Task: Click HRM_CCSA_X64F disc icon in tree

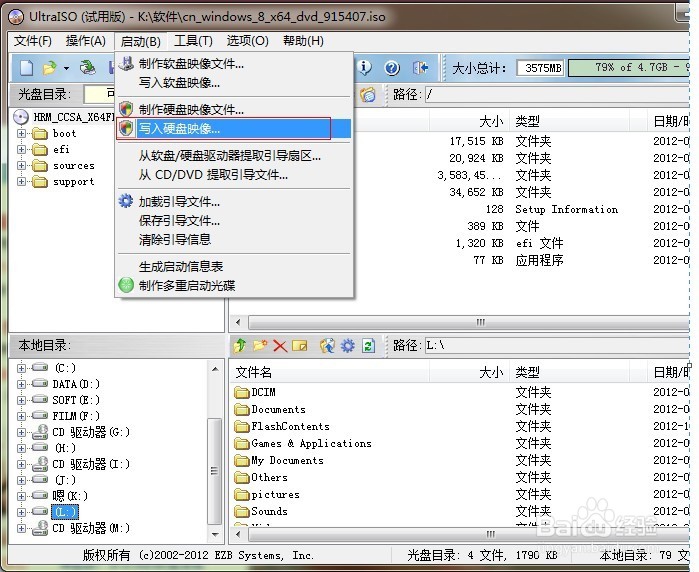Action: click(x=21, y=117)
